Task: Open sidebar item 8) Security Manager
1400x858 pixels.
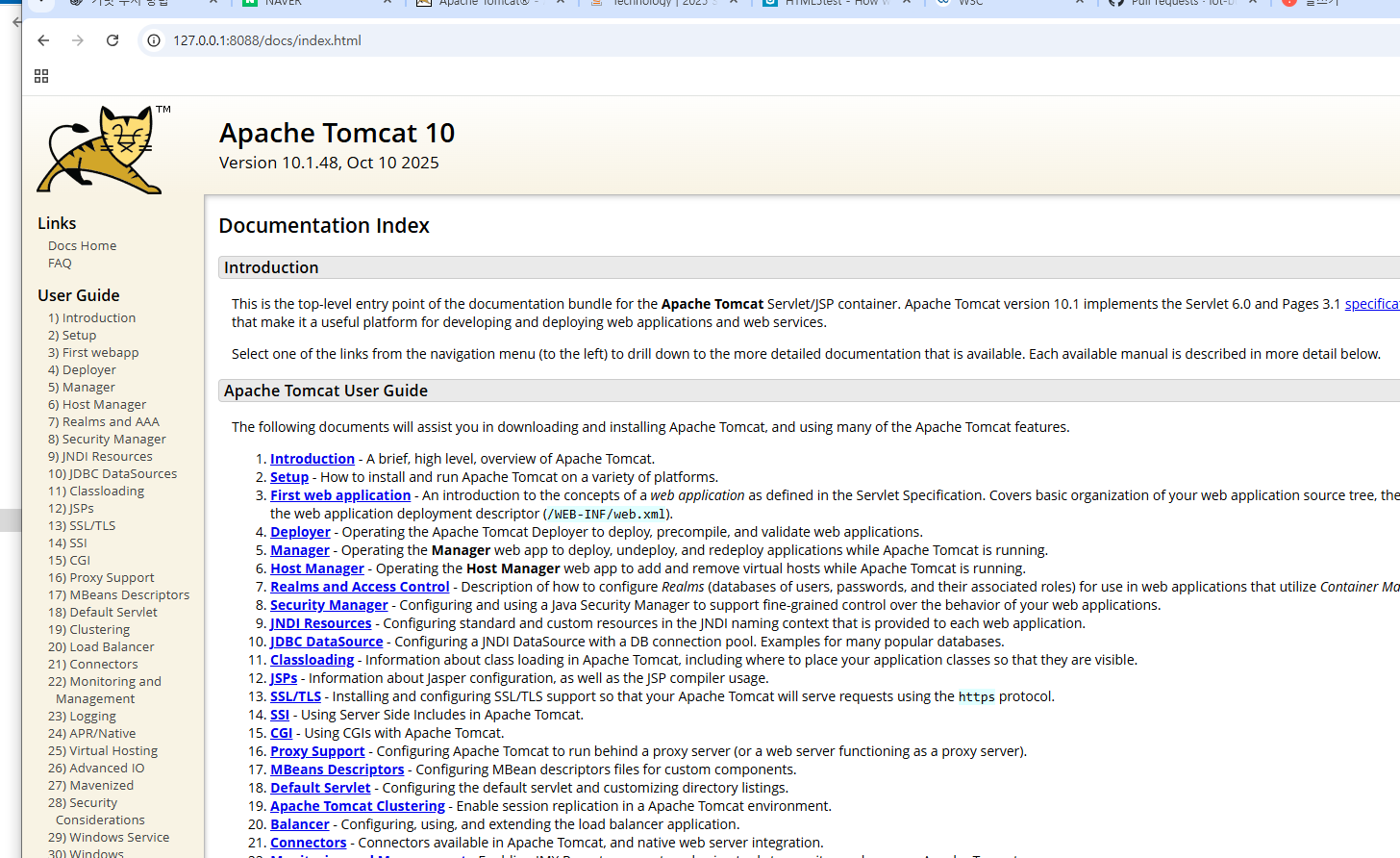Action: coord(107,440)
